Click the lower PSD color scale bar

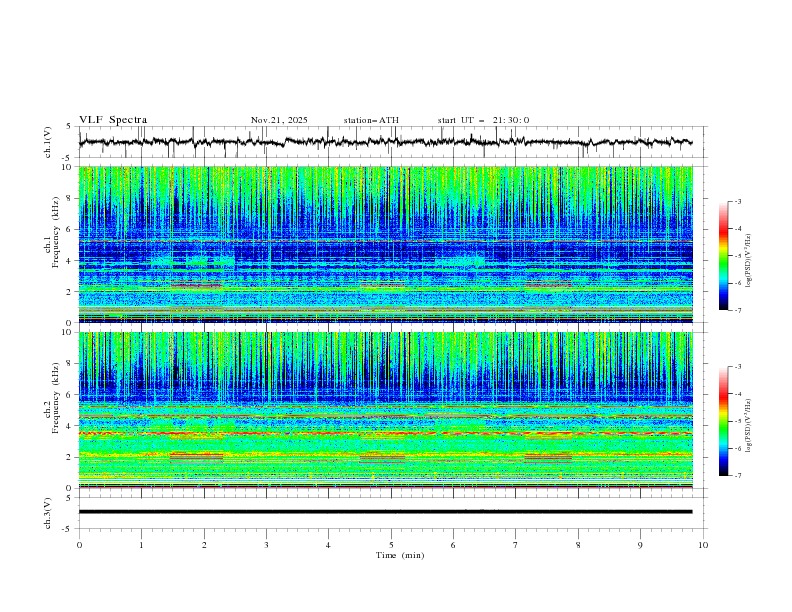coord(724,421)
